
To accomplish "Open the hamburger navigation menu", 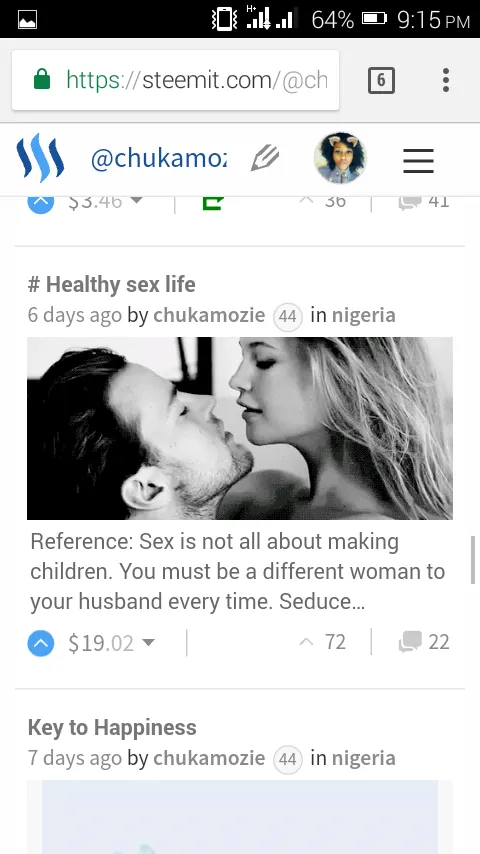I will (418, 160).
